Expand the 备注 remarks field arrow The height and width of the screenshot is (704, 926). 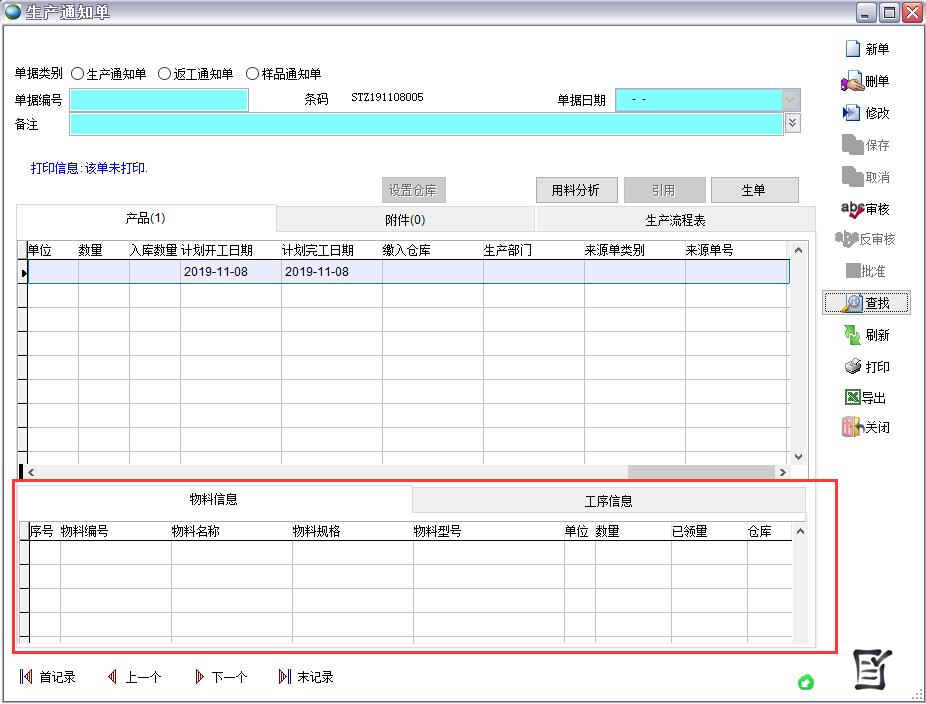coord(792,123)
